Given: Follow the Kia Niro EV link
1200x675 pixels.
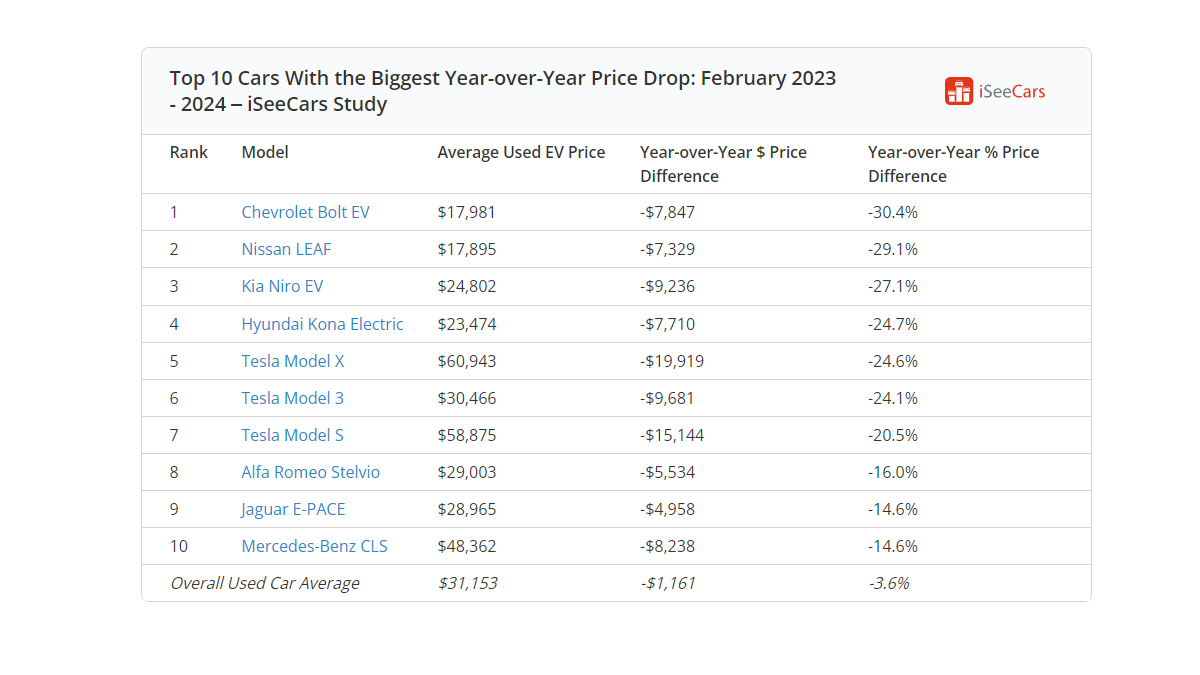Looking at the screenshot, I should click(282, 286).
